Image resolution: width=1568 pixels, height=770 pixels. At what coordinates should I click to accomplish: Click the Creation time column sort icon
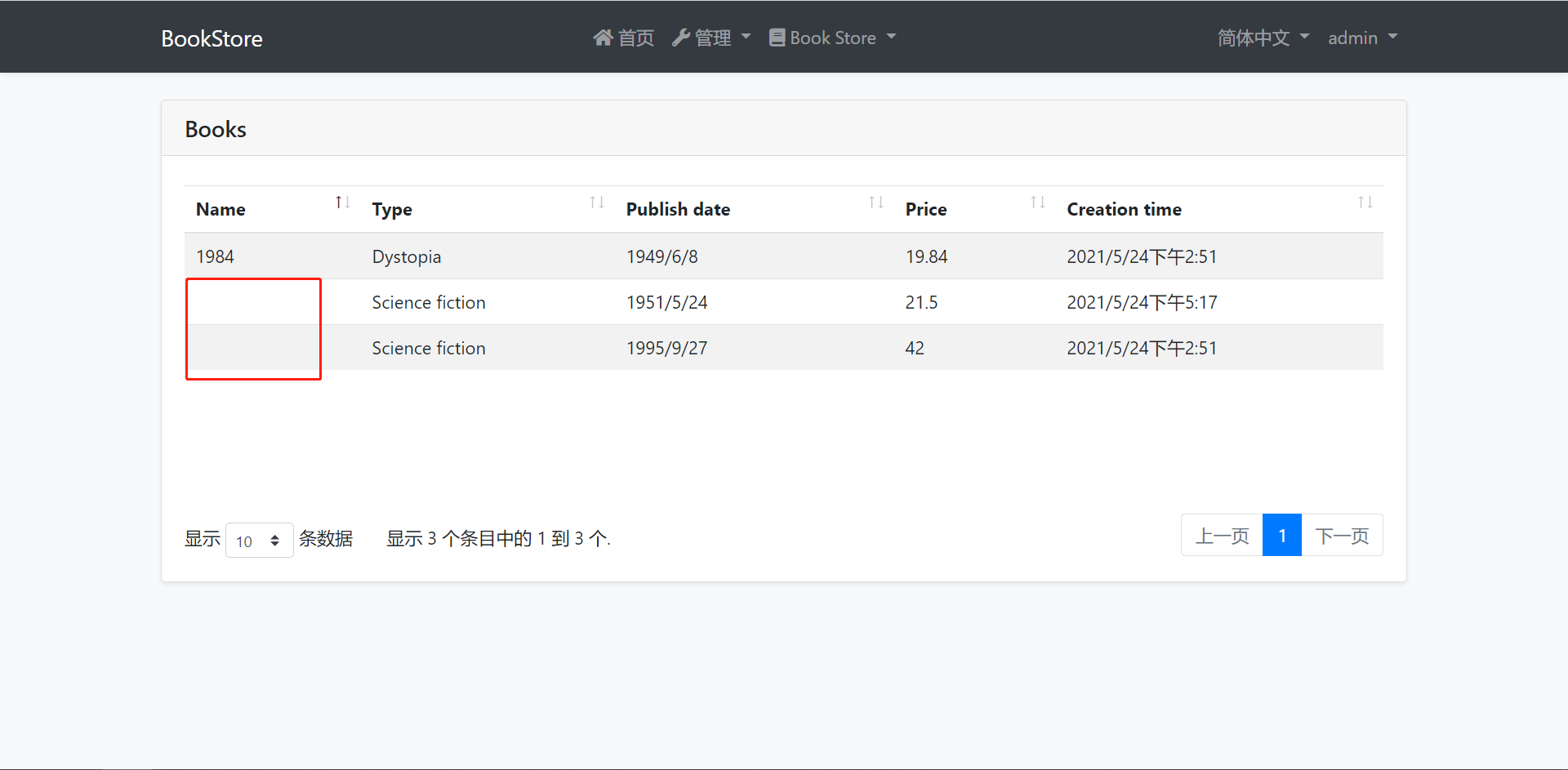(1365, 203)
